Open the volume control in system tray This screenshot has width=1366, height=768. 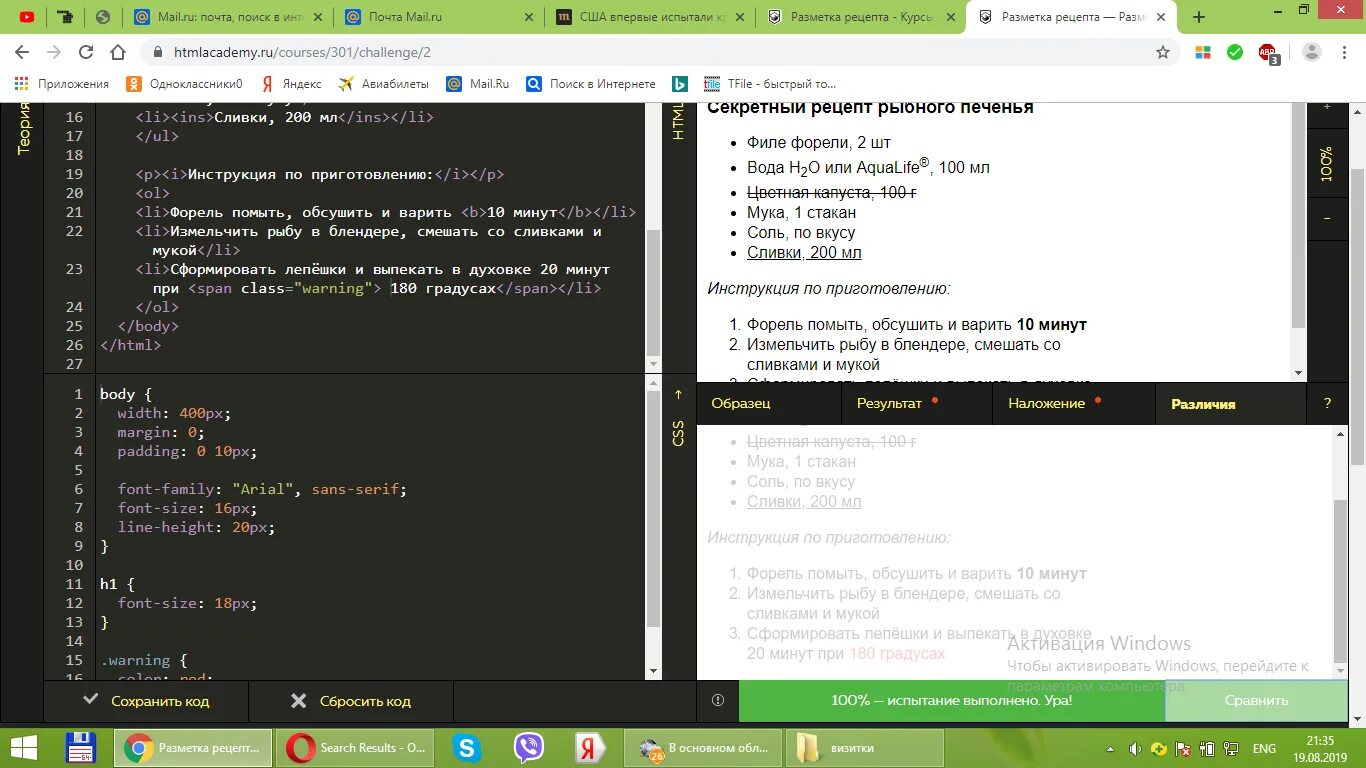(x=1136, y=748)
